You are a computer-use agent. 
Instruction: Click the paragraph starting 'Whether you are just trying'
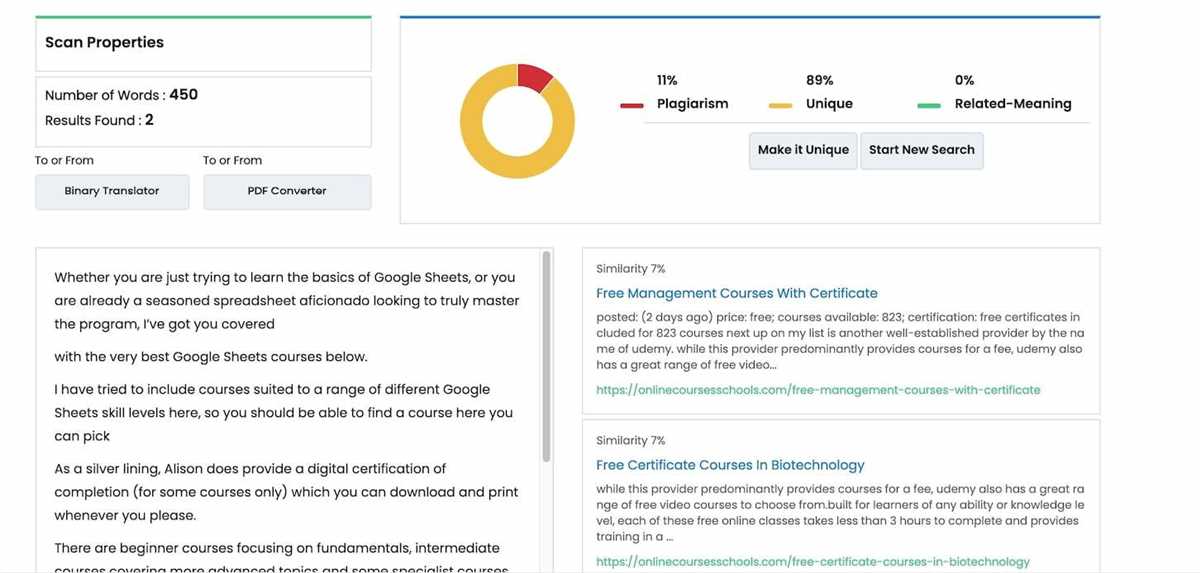click(287, 300)
